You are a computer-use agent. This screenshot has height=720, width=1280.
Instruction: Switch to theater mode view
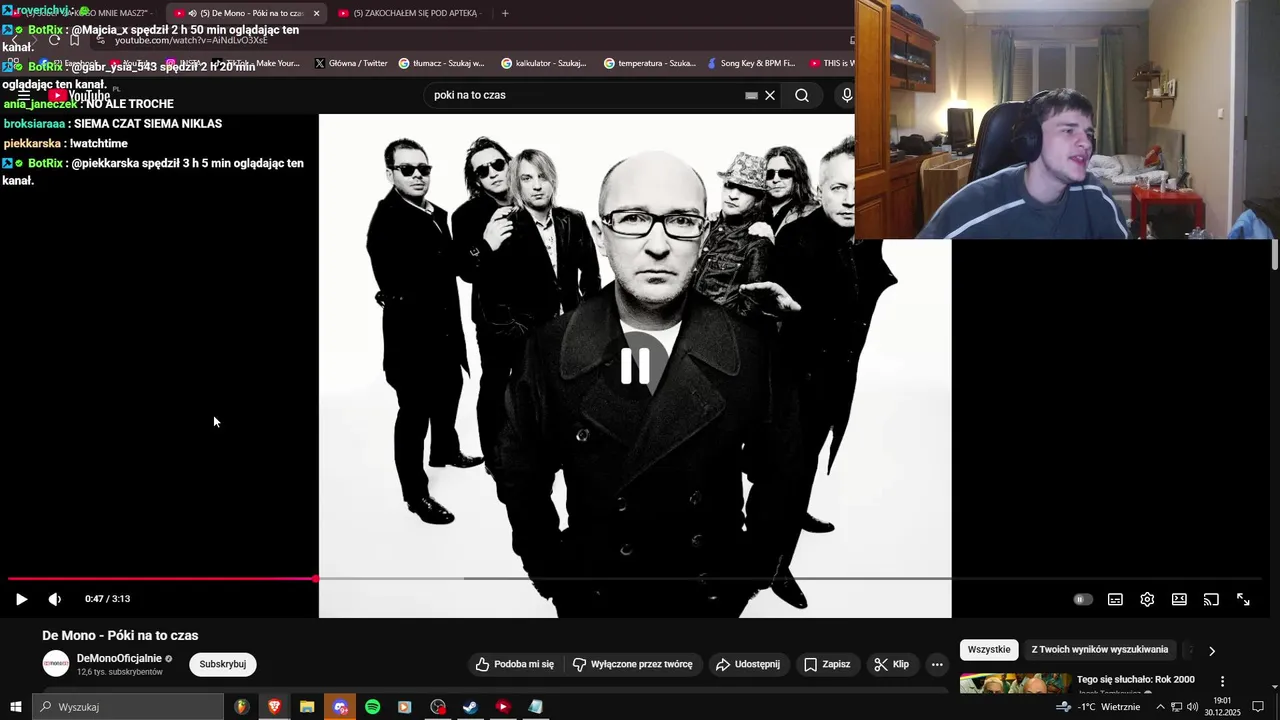coord(1179,599)
